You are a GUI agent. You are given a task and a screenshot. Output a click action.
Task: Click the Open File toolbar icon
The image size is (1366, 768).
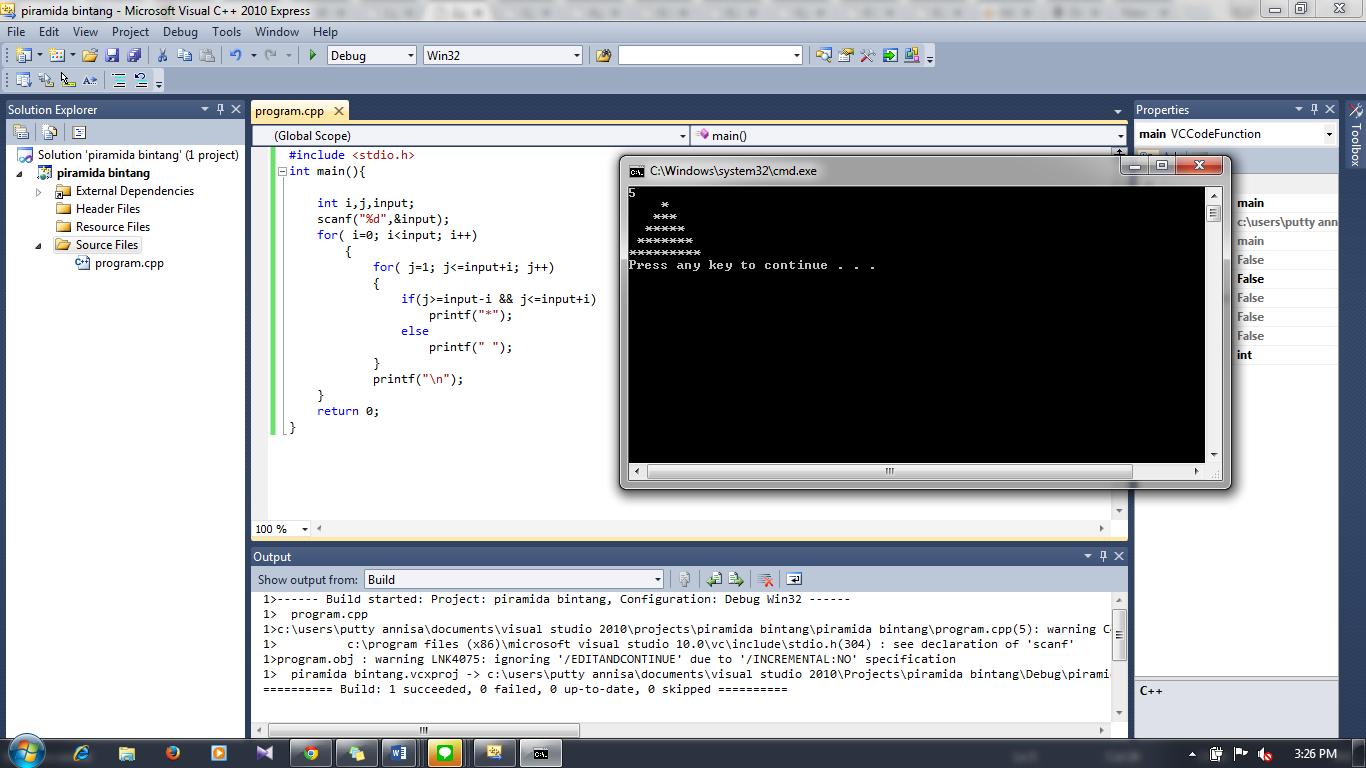(90, 55)
